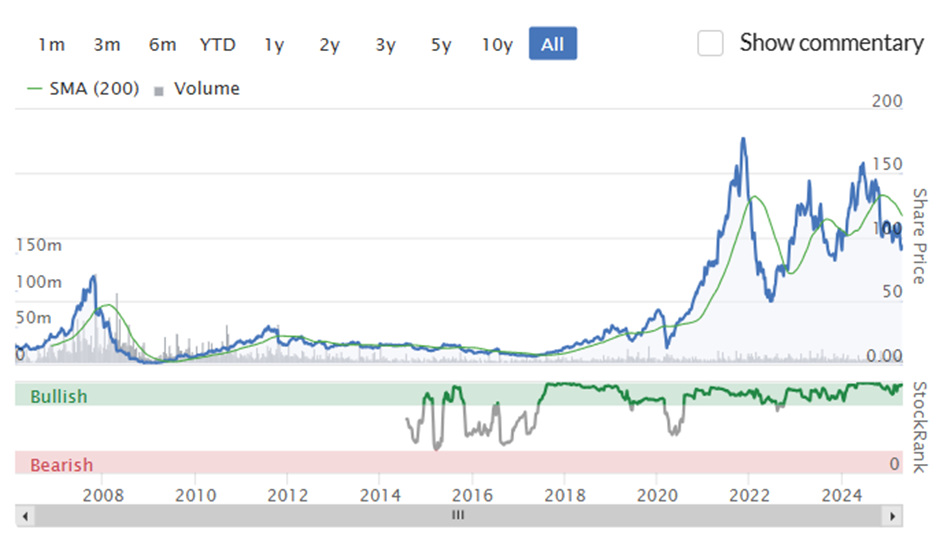Screen dimensions: 940x537
Task: Click the 50m volume axis label
Action: pyautogui.click(x=34, y=318)
